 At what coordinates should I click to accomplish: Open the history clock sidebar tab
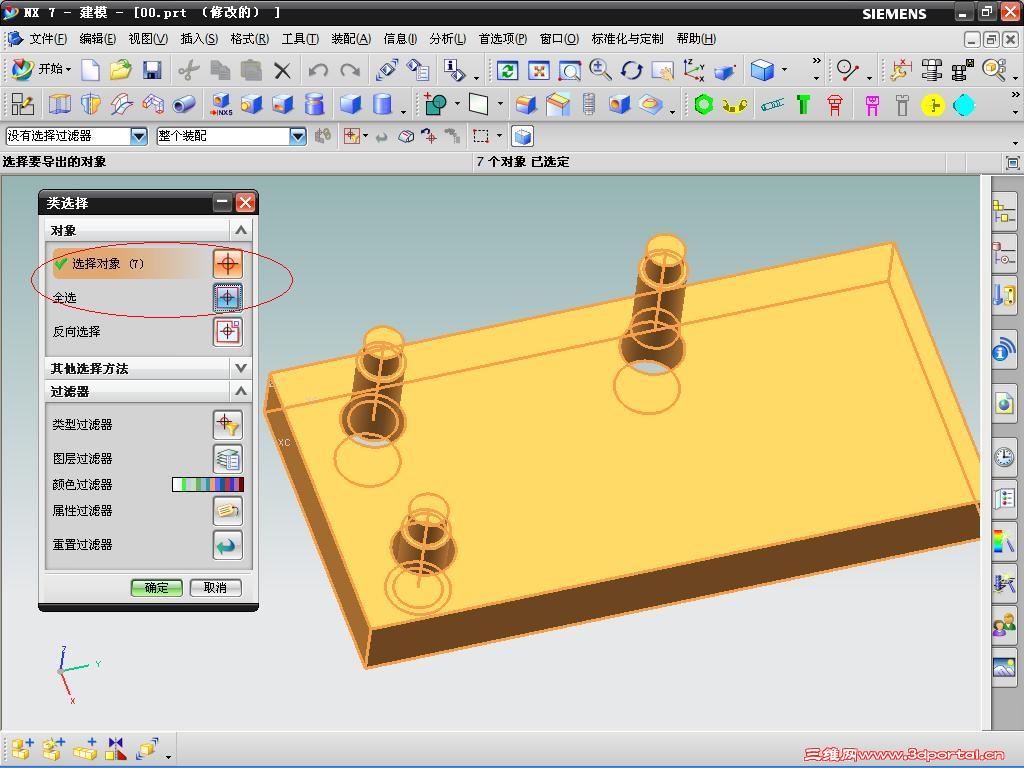(x=1004, y=456)
